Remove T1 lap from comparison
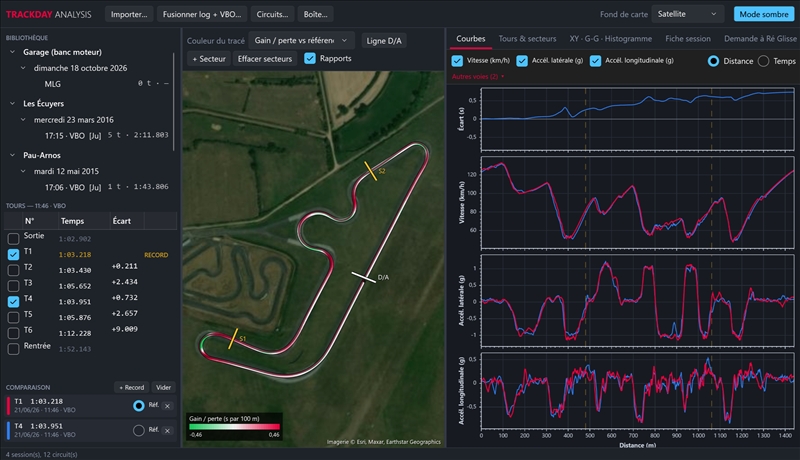The image size is (800, 460). [167, 406]
